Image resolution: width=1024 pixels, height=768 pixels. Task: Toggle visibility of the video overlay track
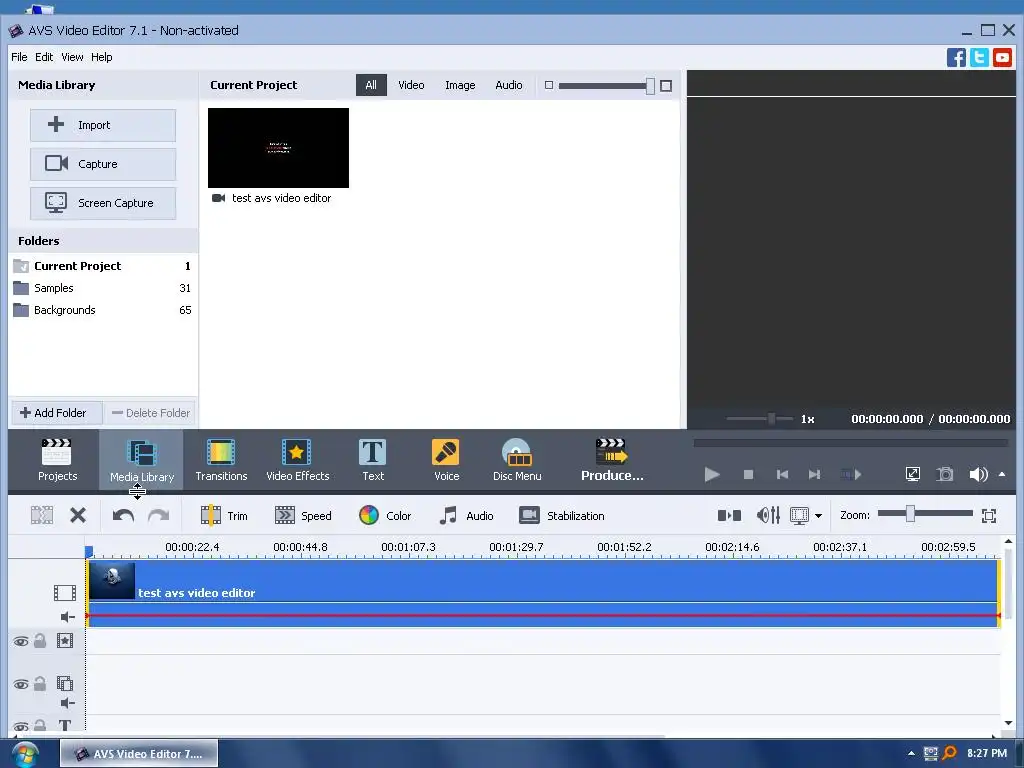21,684
